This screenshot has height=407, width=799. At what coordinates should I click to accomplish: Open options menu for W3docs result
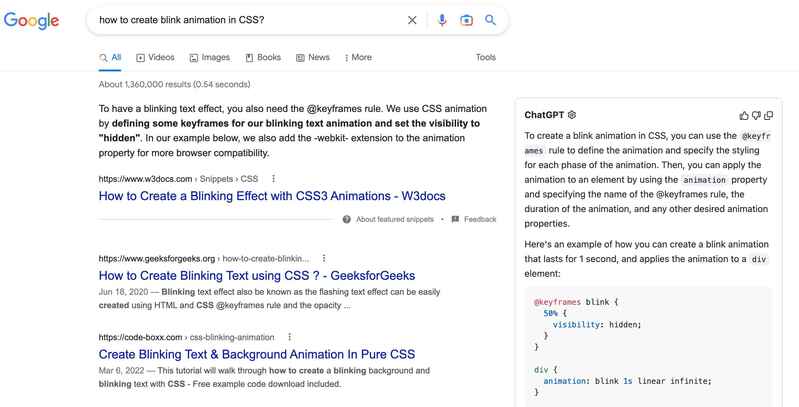(274, 179)
